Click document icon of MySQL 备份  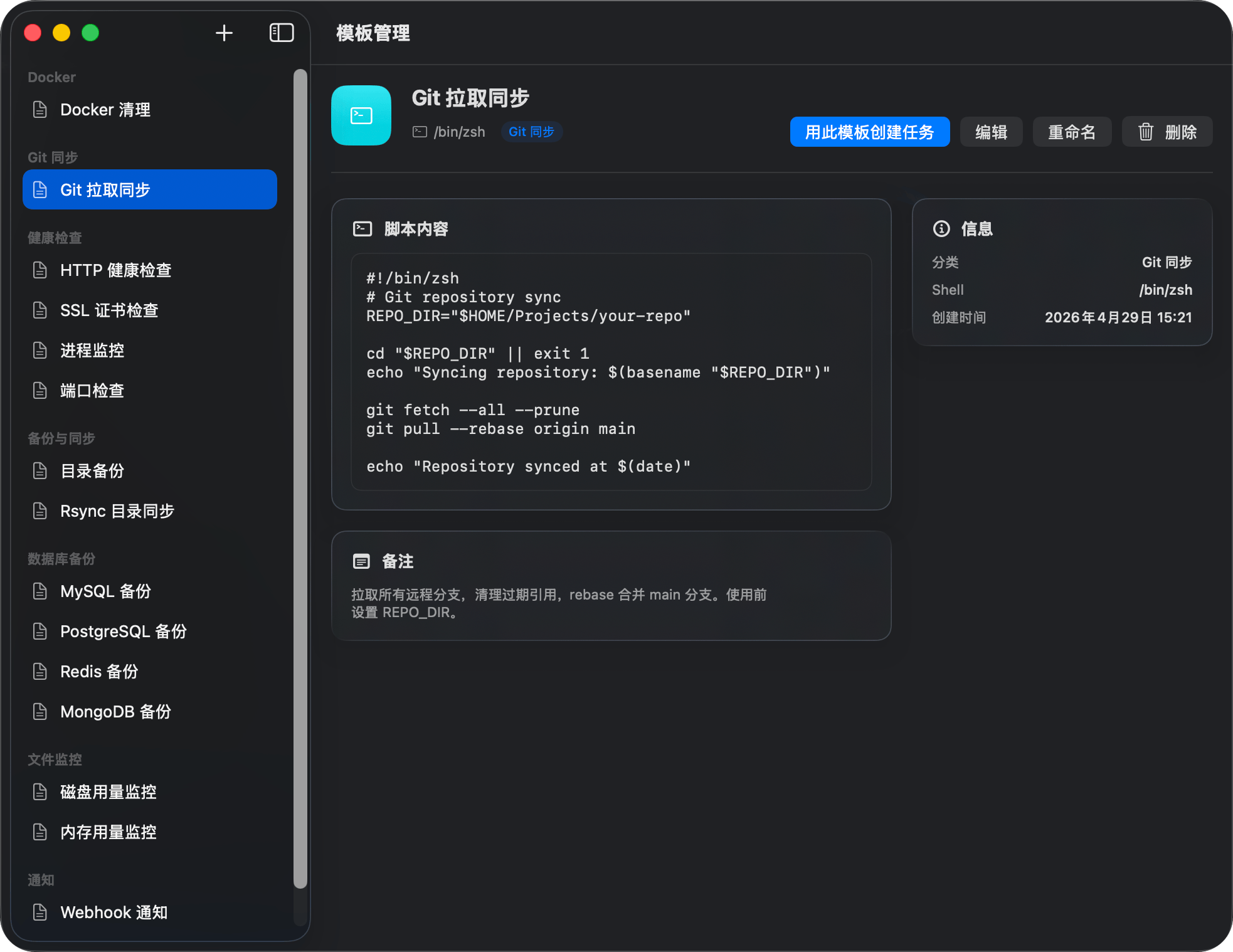[40, 591]
